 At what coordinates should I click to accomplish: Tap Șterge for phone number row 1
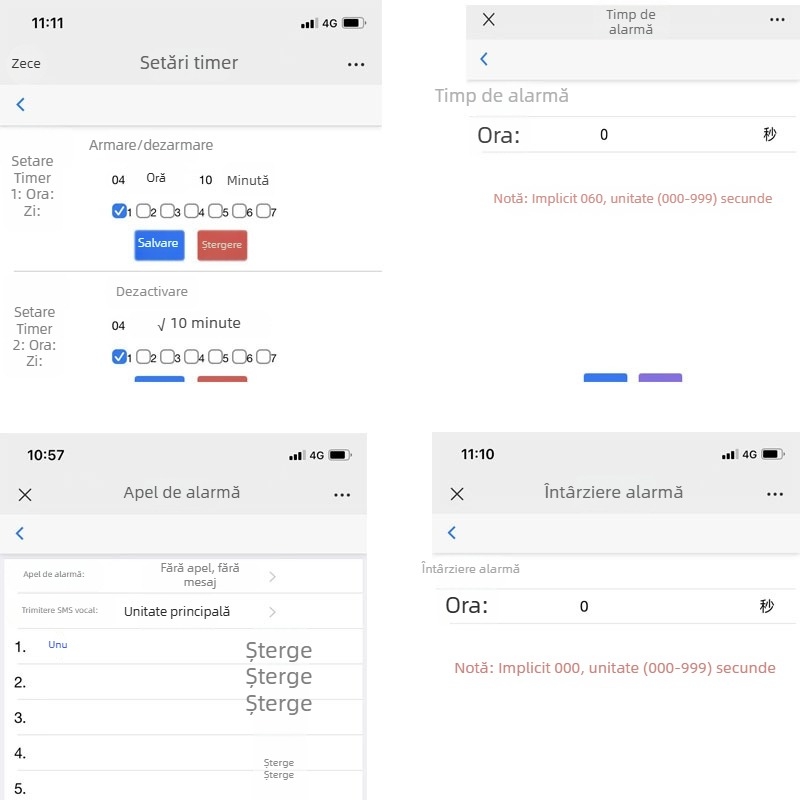[x=279, y=651]
